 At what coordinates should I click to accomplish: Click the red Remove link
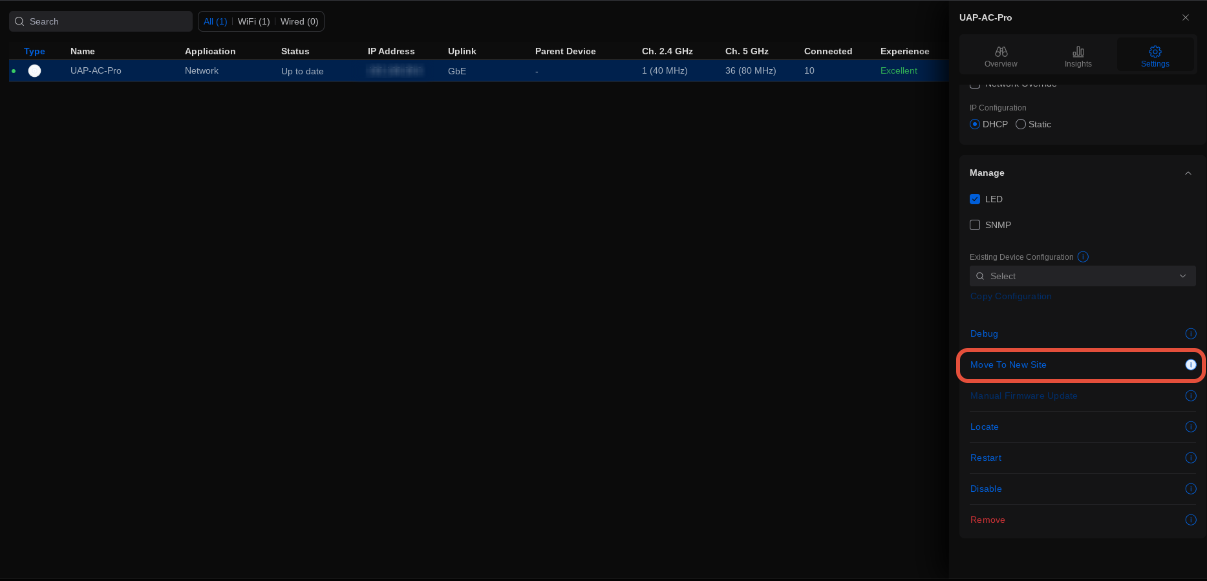tap(988, 520)
